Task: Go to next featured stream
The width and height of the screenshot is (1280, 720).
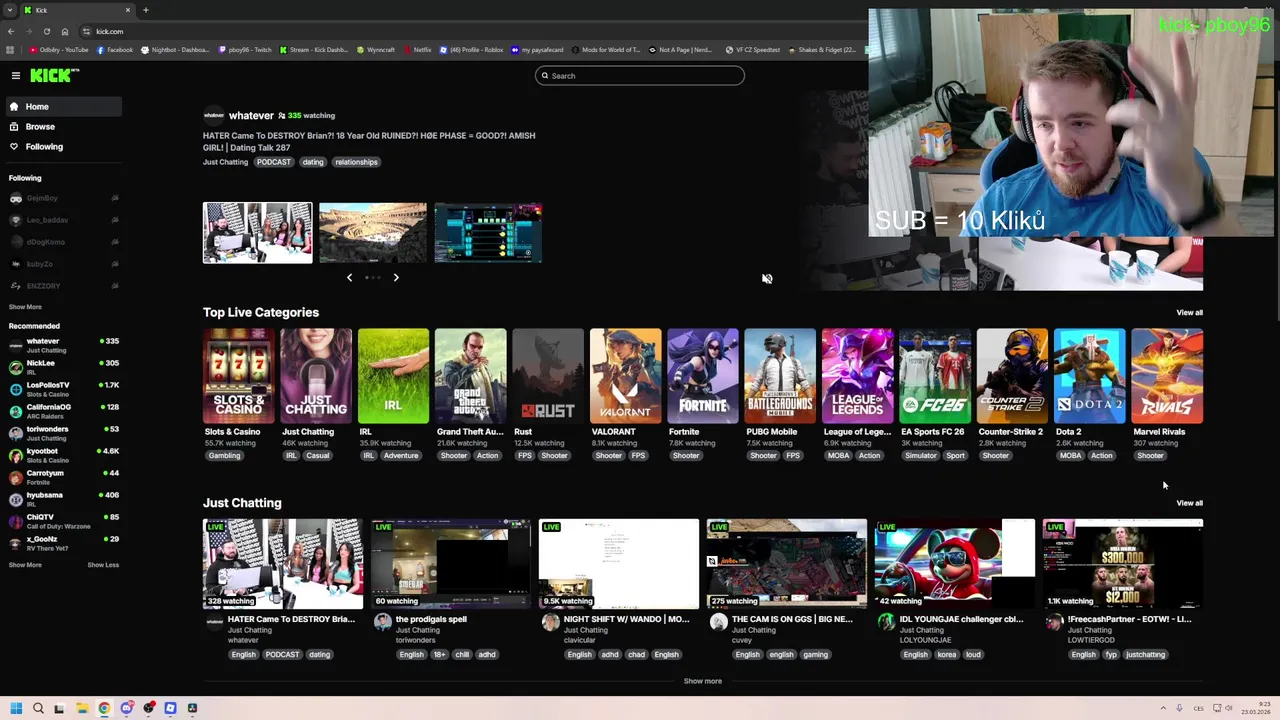Action: pyautogui.click(x=396, y=277)
